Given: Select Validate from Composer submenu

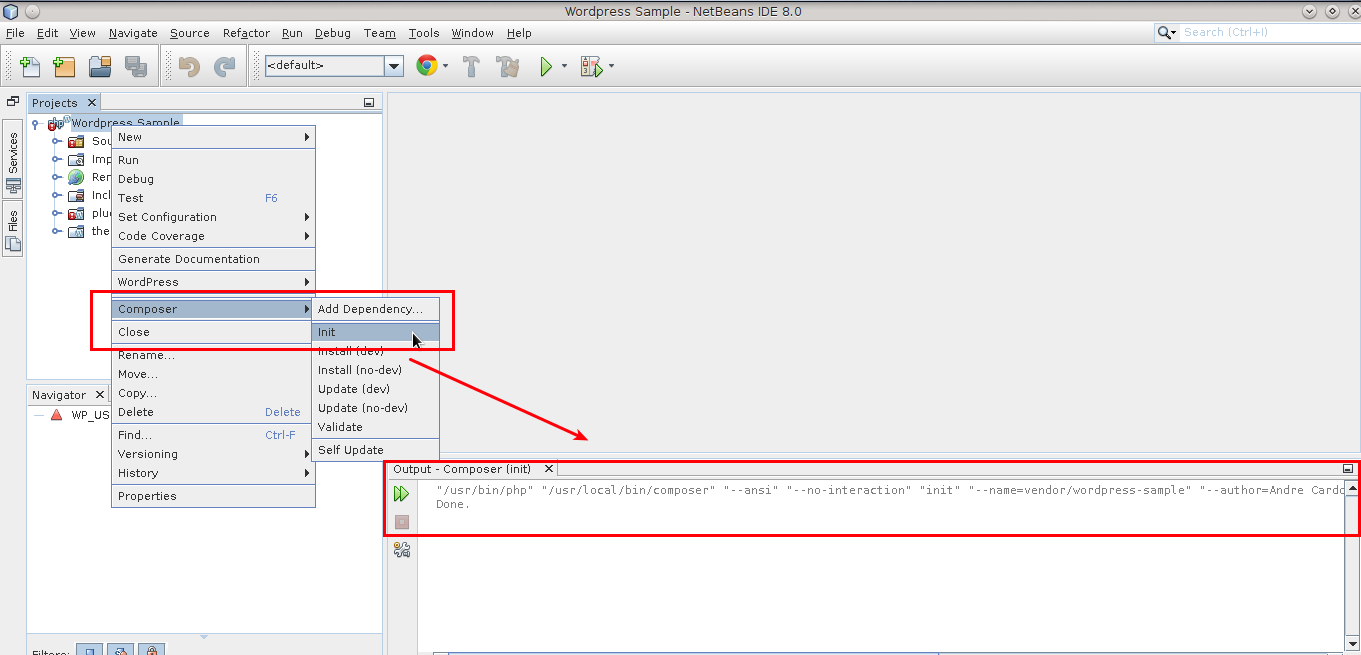Looking at the screenshot, I should coord(375,427).
